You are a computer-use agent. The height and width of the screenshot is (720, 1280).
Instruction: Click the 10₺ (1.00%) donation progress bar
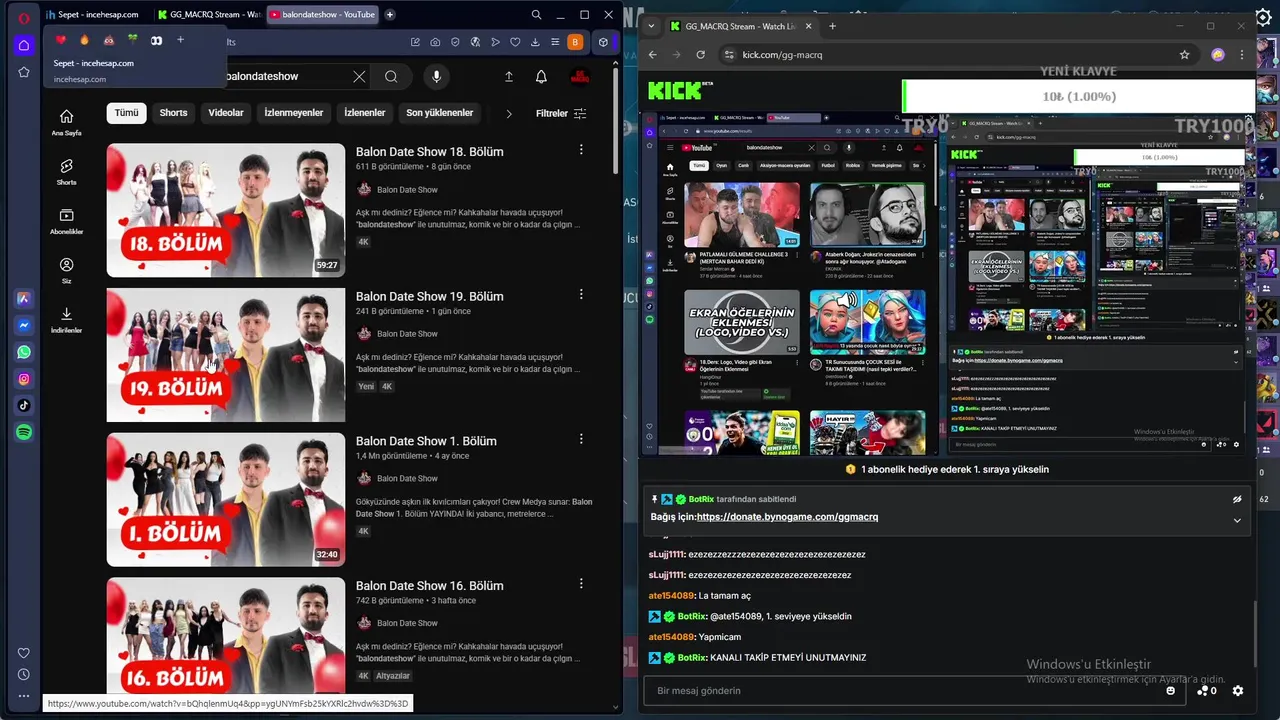click(1078, 97)
